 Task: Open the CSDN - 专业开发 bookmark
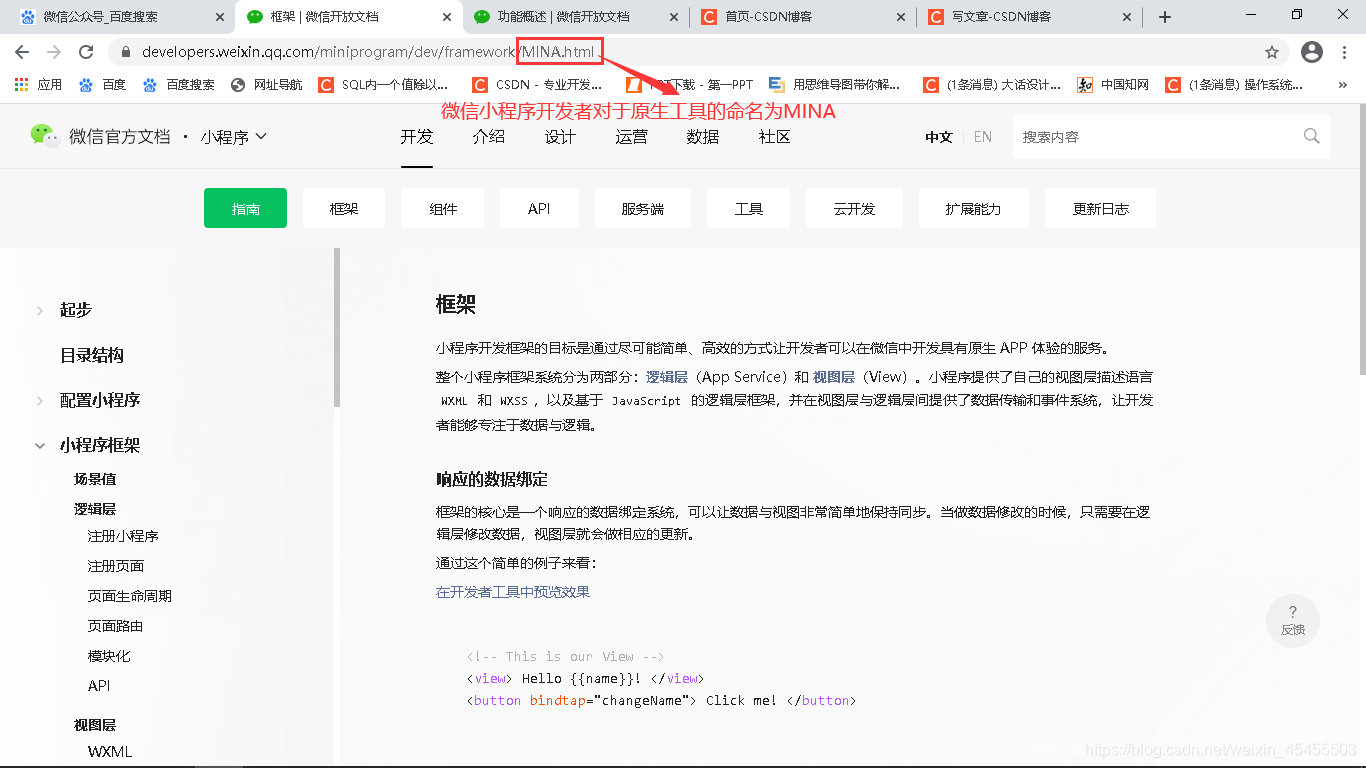tap(538, 85)
